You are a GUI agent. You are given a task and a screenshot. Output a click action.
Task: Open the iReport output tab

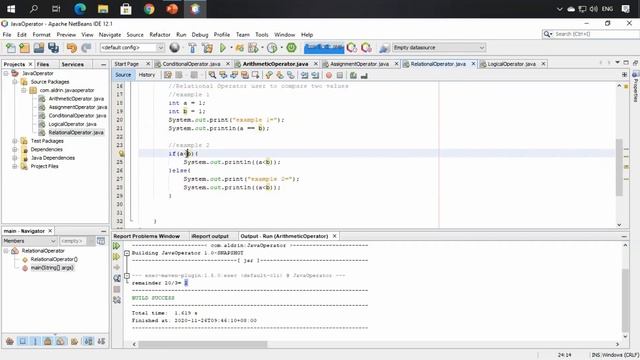click(x=210, y=236)
